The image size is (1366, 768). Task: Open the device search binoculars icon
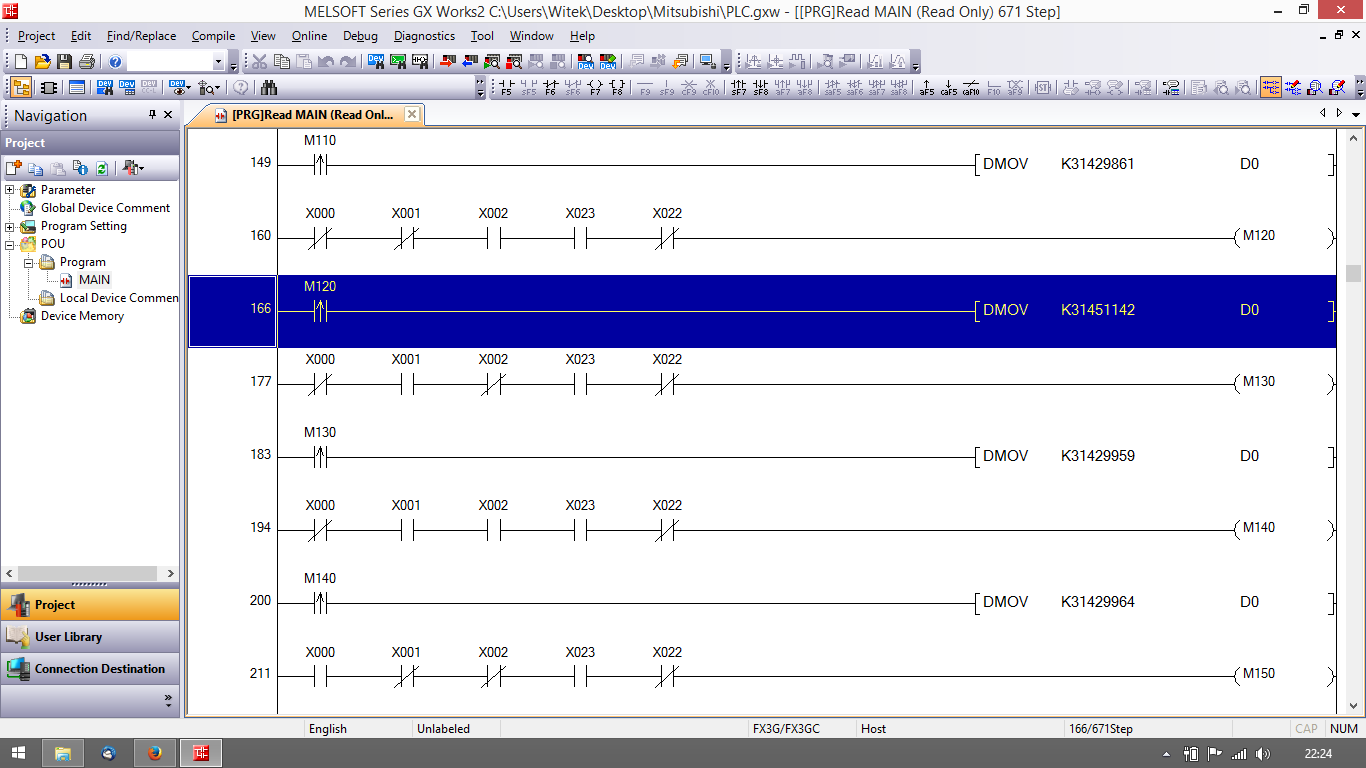pyautogui.click(x=269, y=87)
